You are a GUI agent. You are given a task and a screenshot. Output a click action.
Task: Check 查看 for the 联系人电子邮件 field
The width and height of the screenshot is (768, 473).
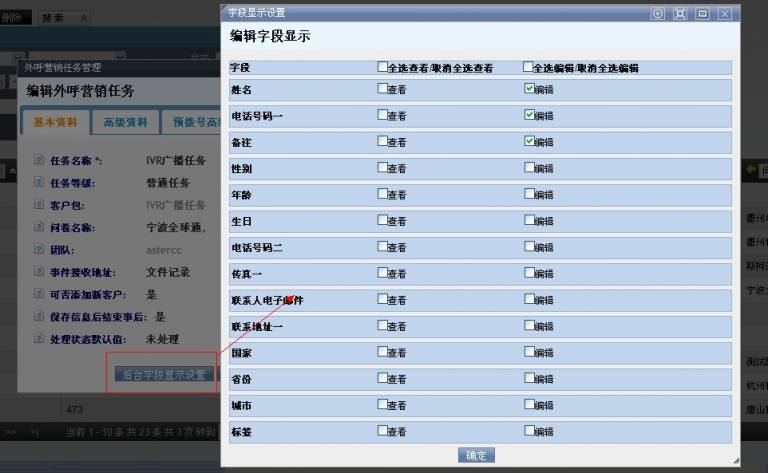click(382, 299)
